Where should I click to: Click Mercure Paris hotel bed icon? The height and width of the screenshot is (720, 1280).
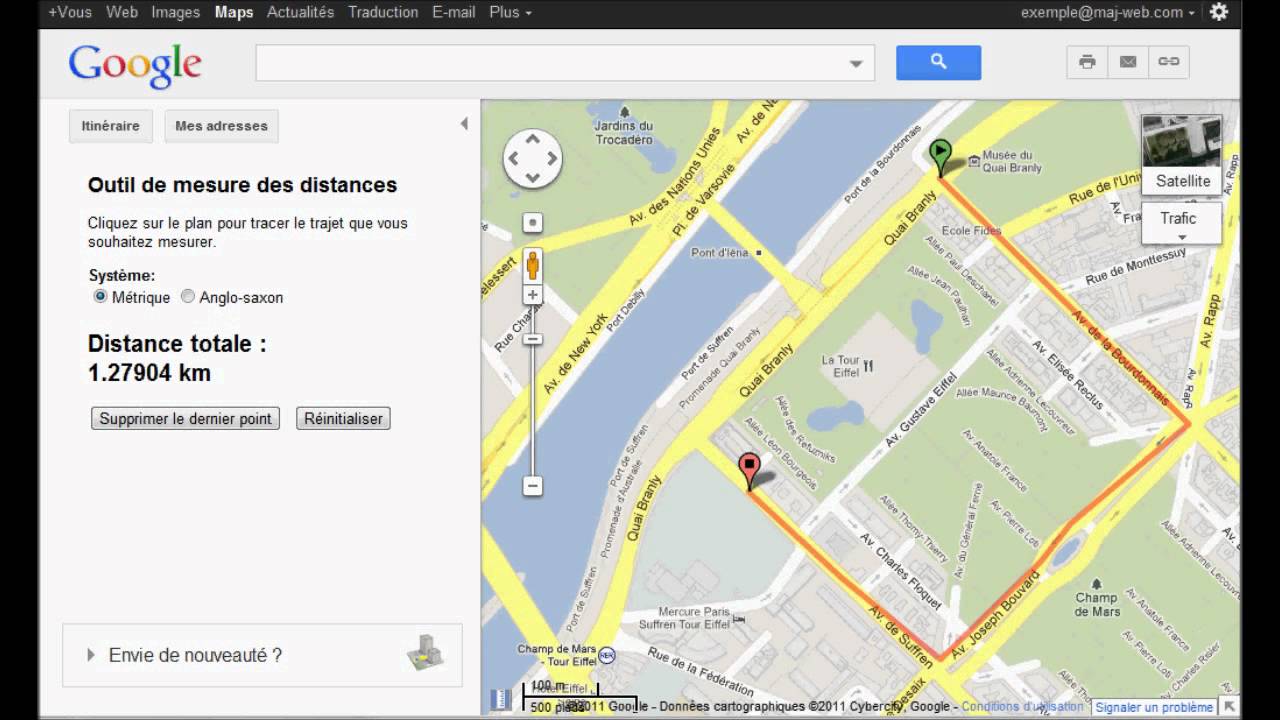pos(739,620)
